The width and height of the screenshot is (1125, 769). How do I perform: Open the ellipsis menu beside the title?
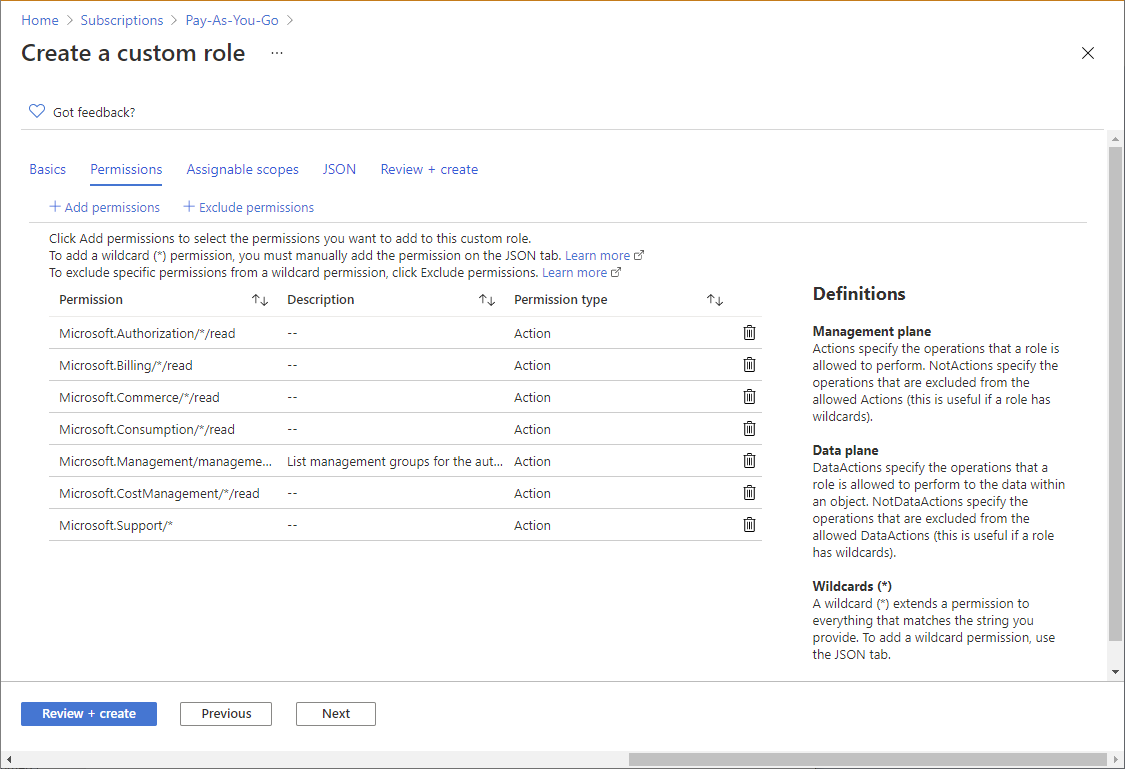pyautogui.click(x=277, y=53)
